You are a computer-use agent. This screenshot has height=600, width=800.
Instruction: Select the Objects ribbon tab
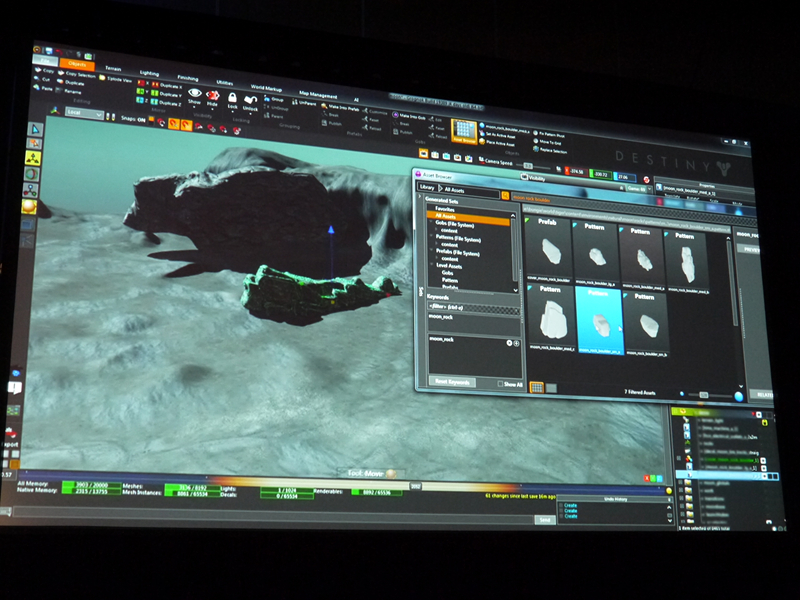tap(77, 64)
